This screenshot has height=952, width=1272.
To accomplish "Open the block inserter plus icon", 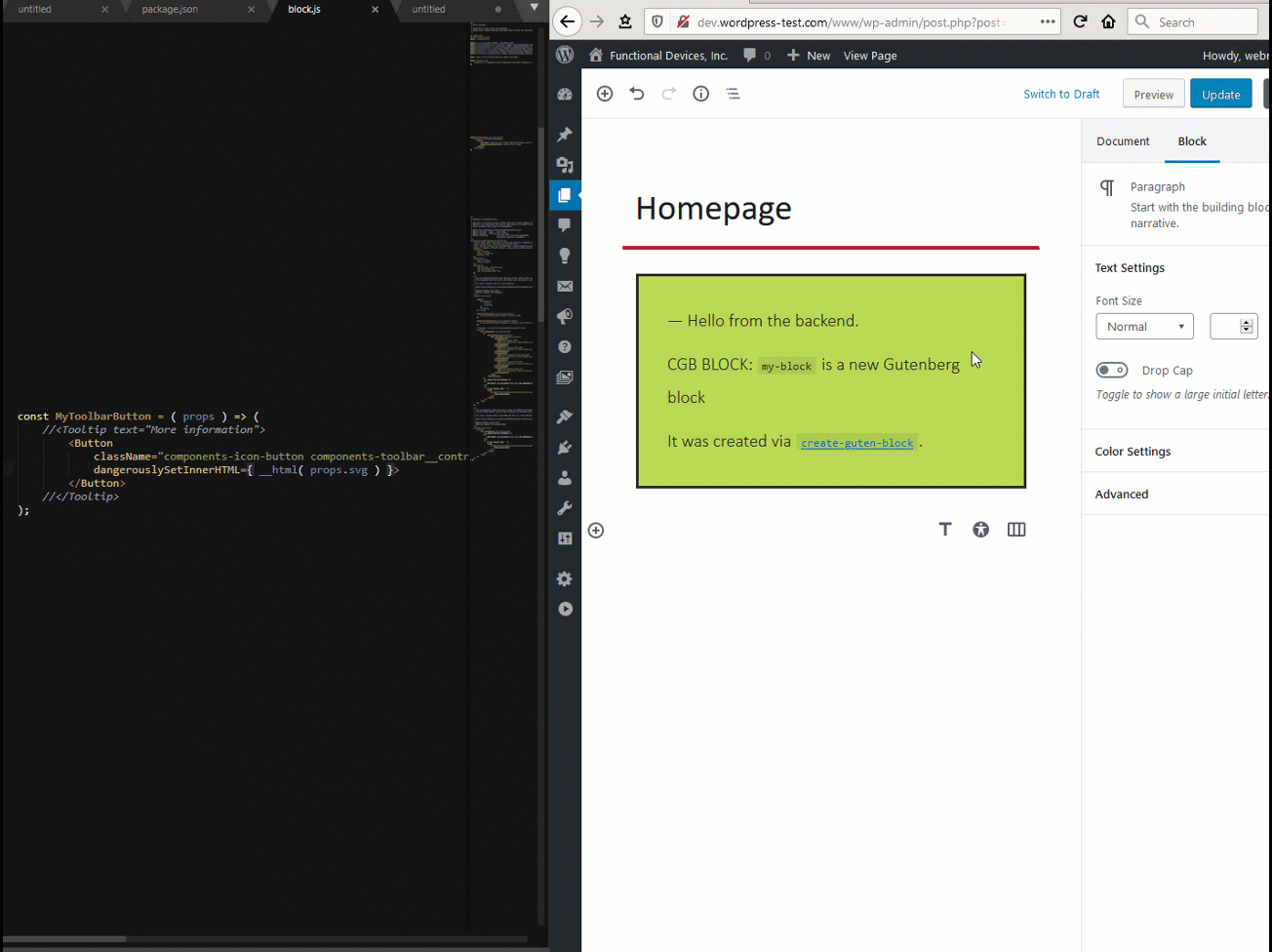I will [x=604, y=94].
